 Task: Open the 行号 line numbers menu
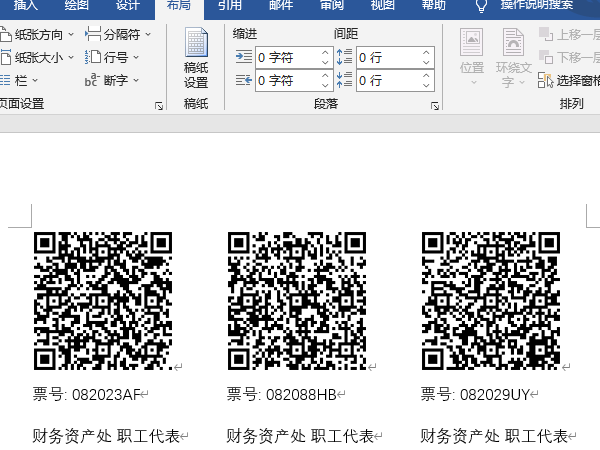[x=112, y=57]
